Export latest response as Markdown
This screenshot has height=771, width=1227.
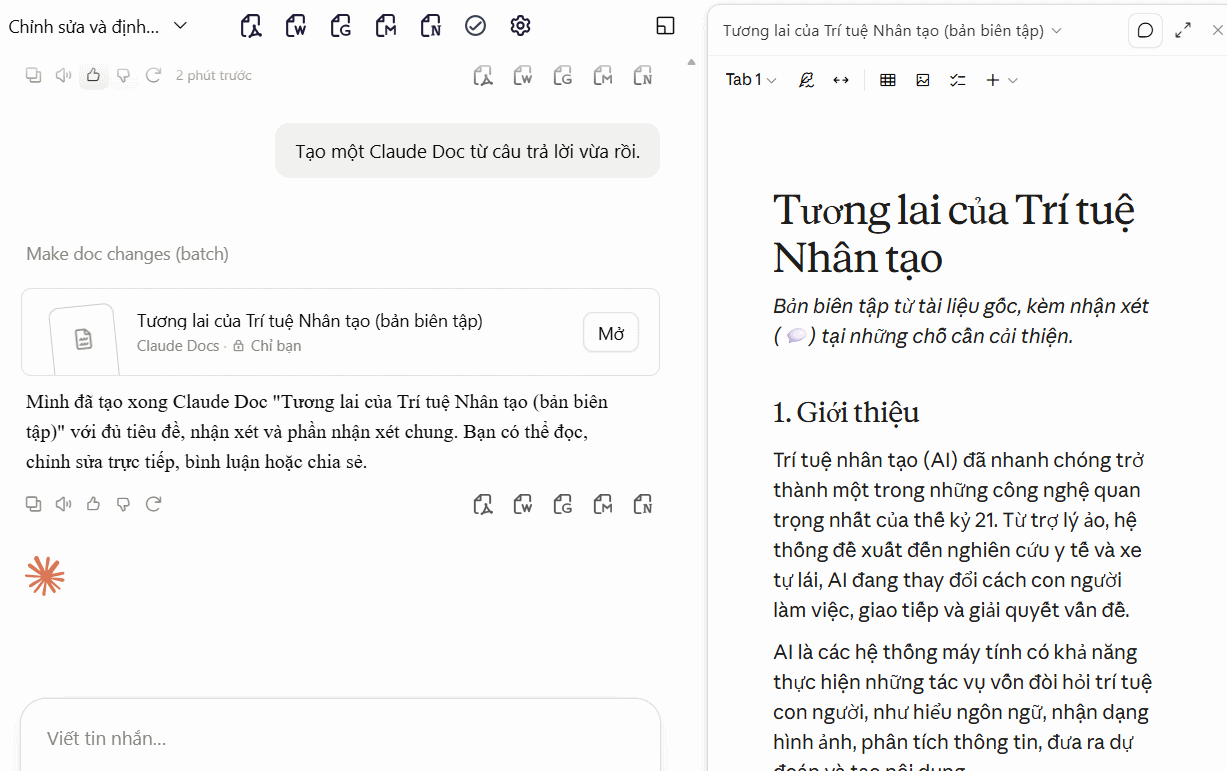(x=603, y=504)
